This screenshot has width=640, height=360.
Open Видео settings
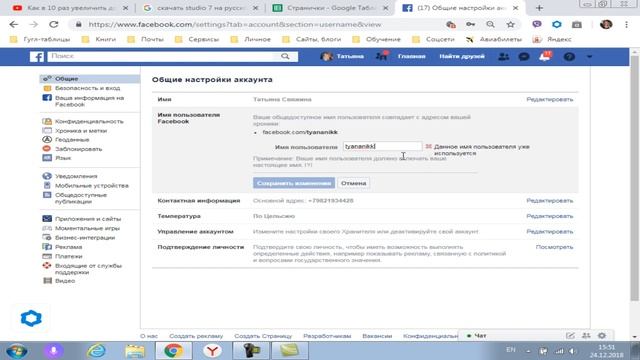(65, 281)
